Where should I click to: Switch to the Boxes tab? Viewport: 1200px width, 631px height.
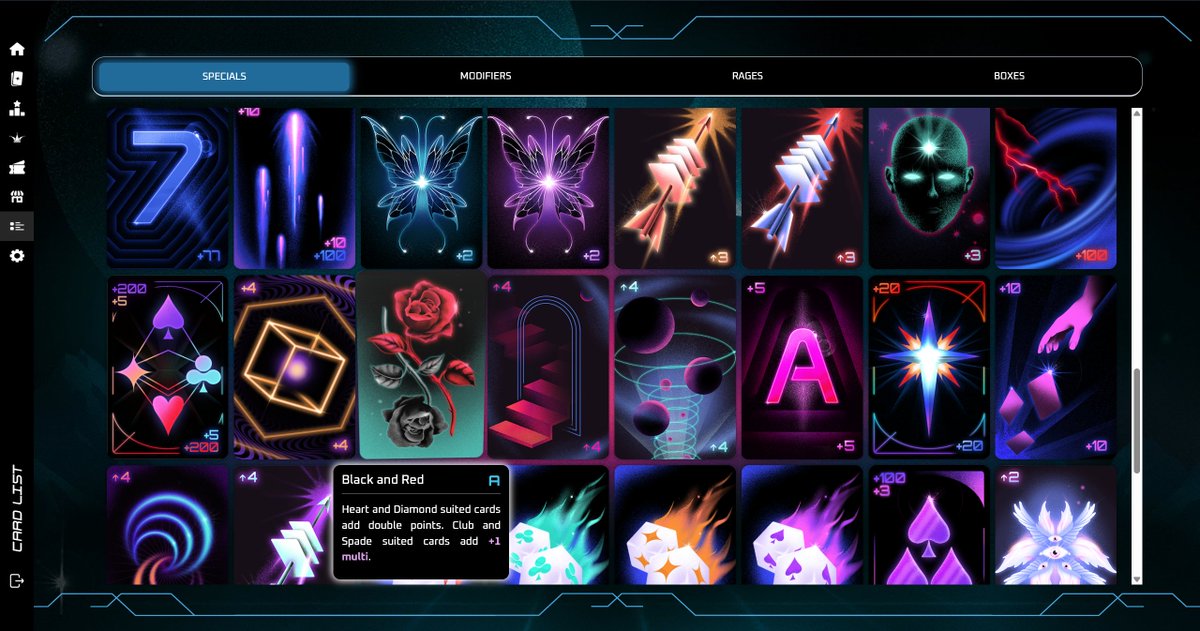(1009, 76)
